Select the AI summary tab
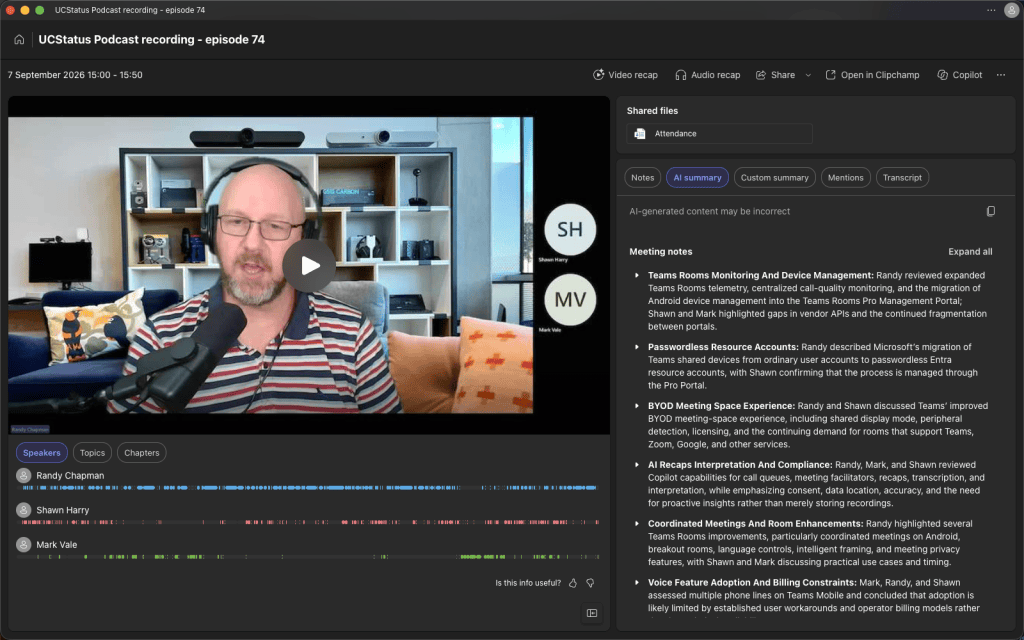The image size is (1024, 640). coord(697,178)
